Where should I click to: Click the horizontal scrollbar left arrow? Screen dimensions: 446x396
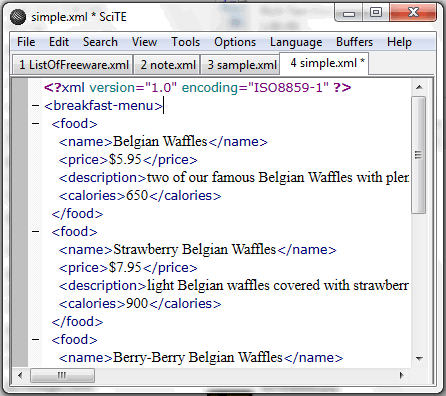tap(20, 375)
